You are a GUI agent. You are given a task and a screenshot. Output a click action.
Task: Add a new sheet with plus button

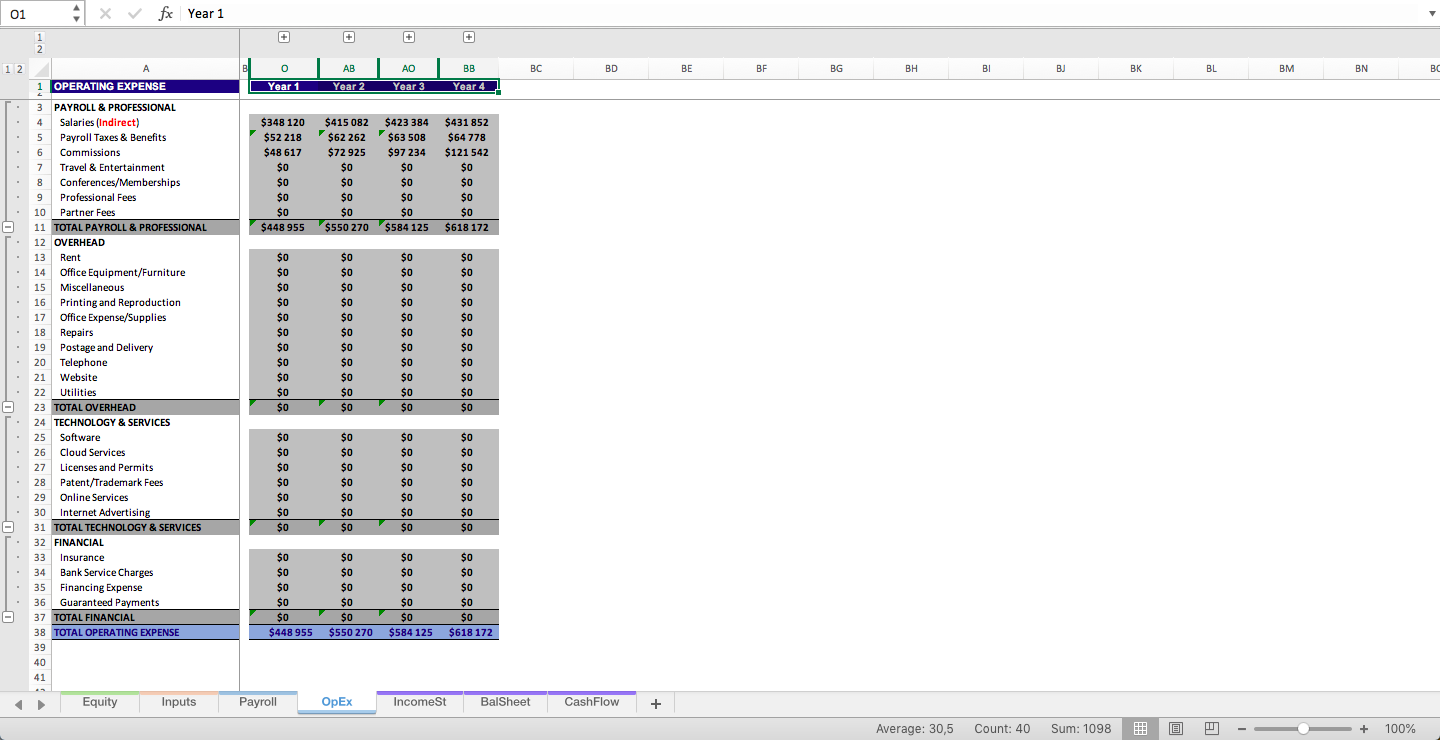point(656,703)
